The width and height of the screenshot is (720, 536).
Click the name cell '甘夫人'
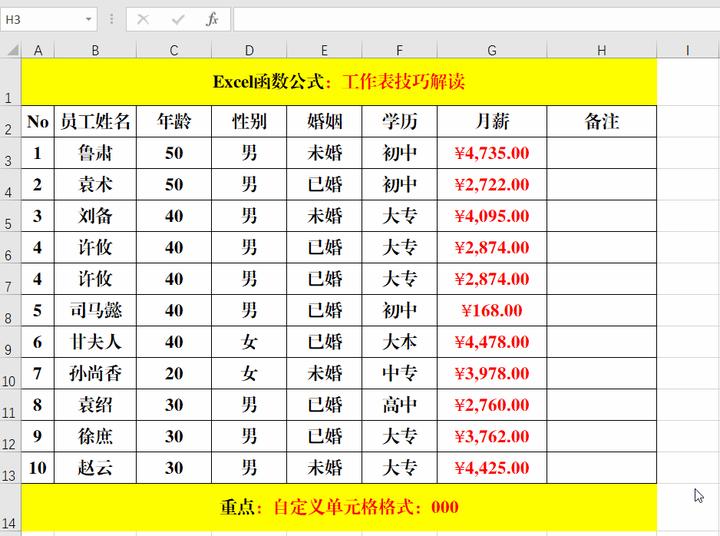point(95,342)
